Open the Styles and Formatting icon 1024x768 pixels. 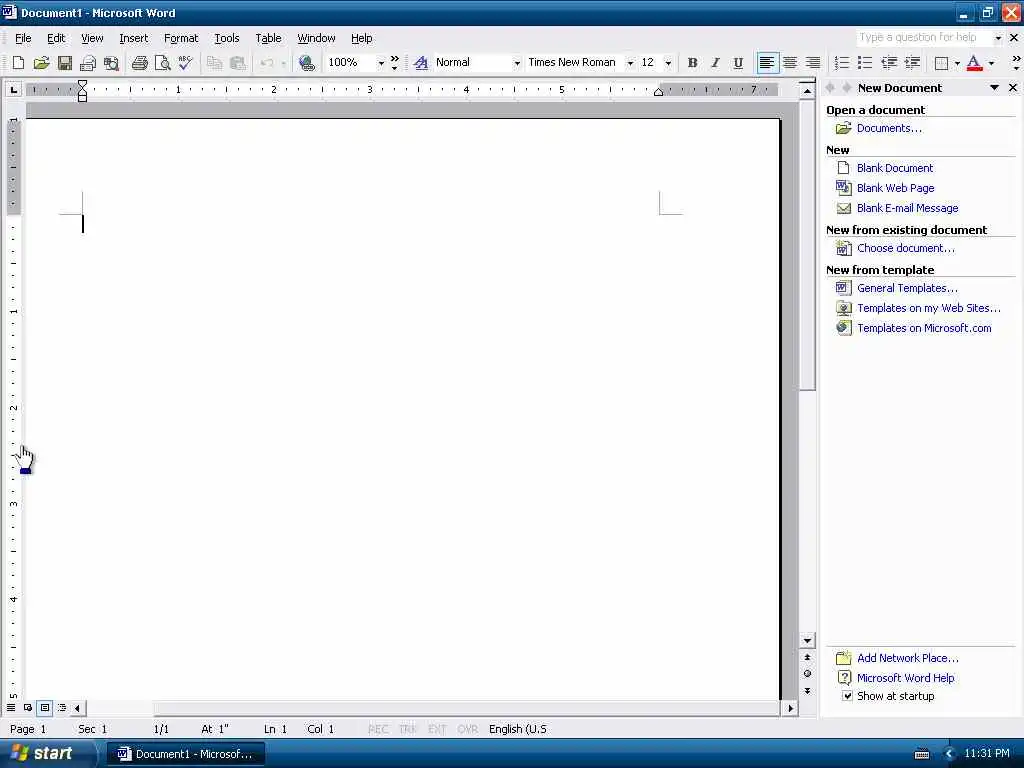pyautogui.click(x=421, y=63)
